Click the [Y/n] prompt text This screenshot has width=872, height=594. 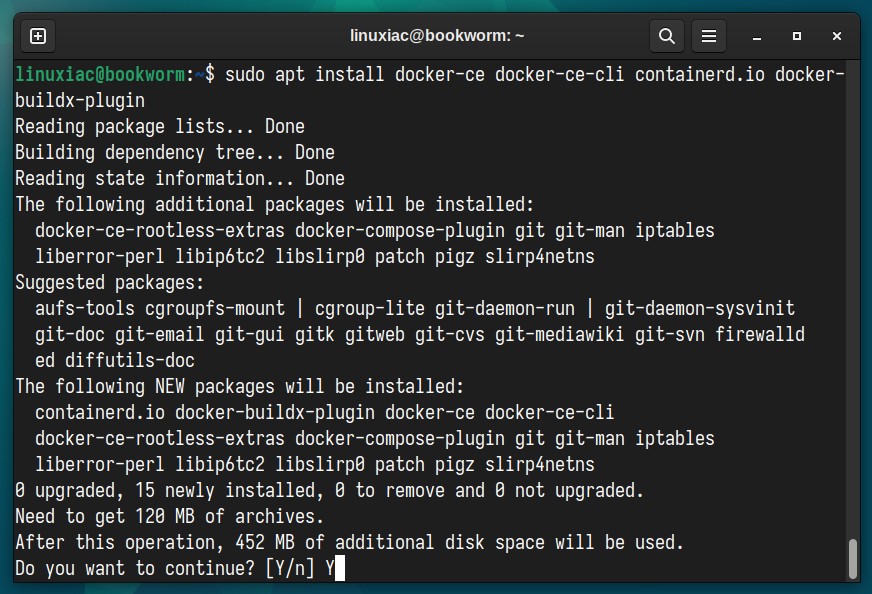pos(290,568)
